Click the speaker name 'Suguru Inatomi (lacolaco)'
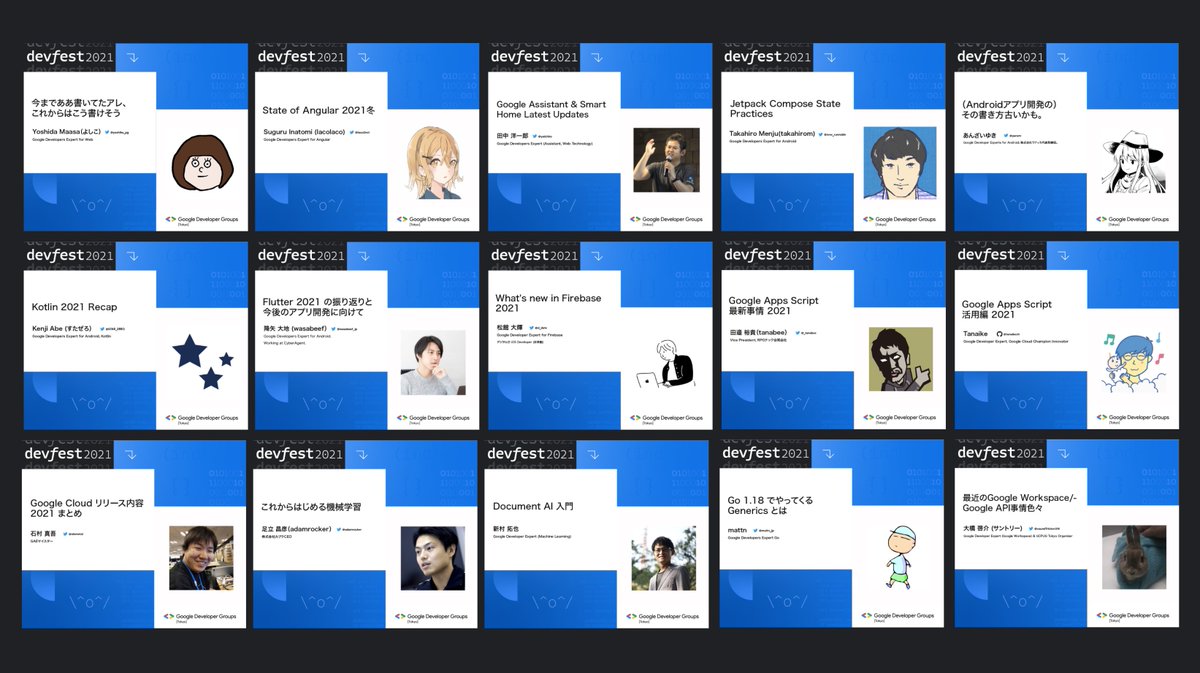The width and height of the screenshot is (1200, 673). 304,131
